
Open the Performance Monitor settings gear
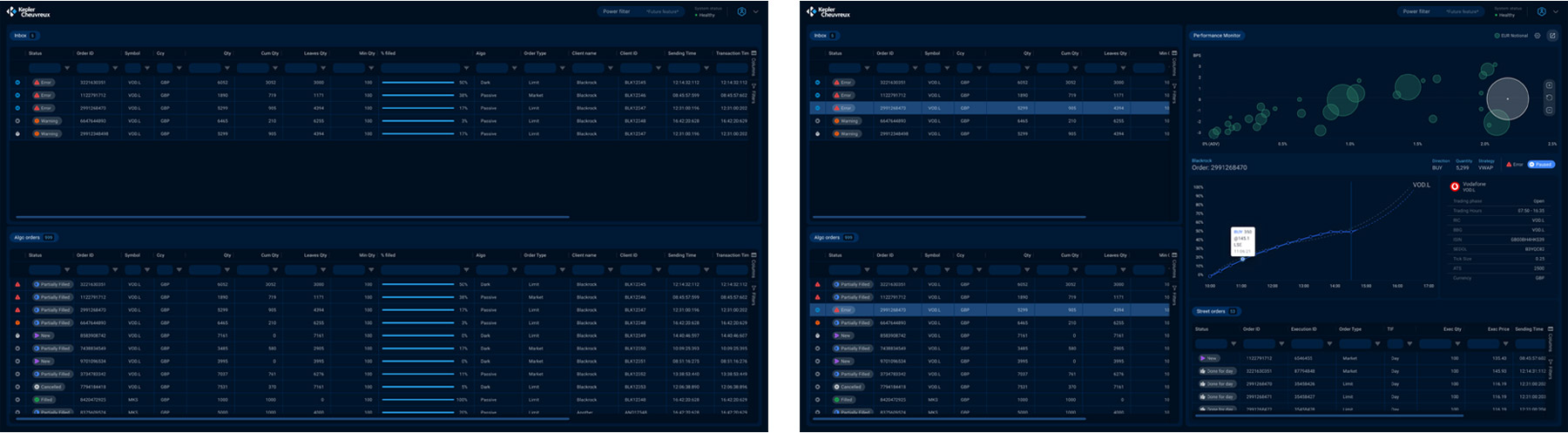tap(1538, 36)
